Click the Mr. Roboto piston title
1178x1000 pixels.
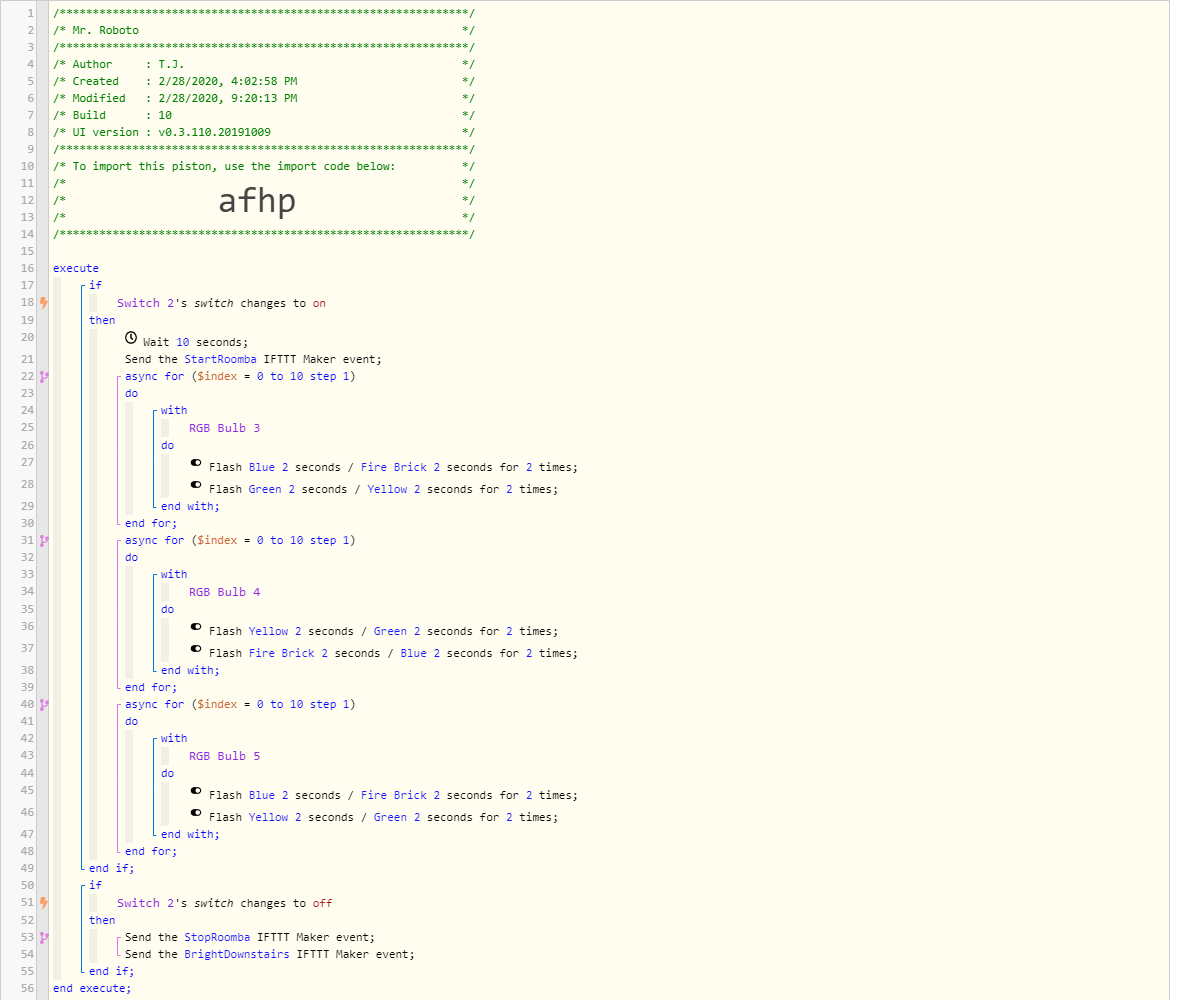coord(105,30)
